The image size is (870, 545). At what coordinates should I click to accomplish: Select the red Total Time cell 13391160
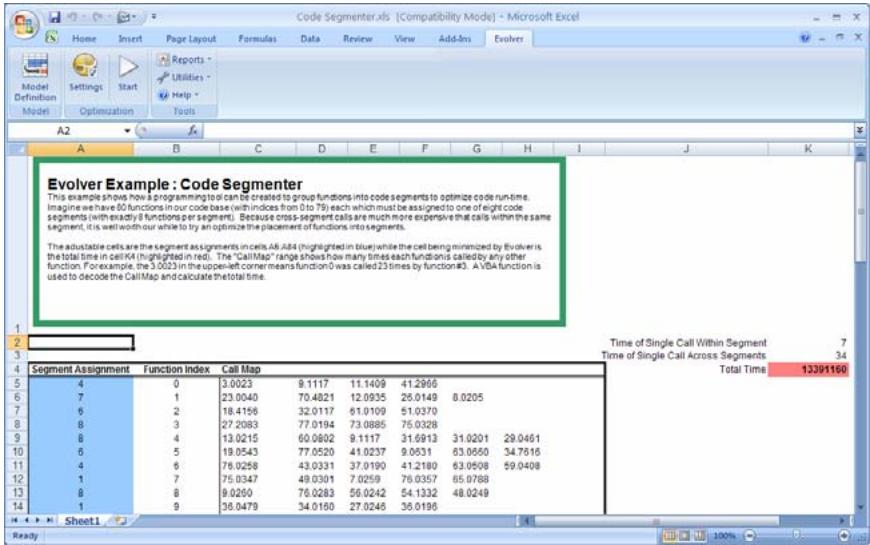coord(808,370)
